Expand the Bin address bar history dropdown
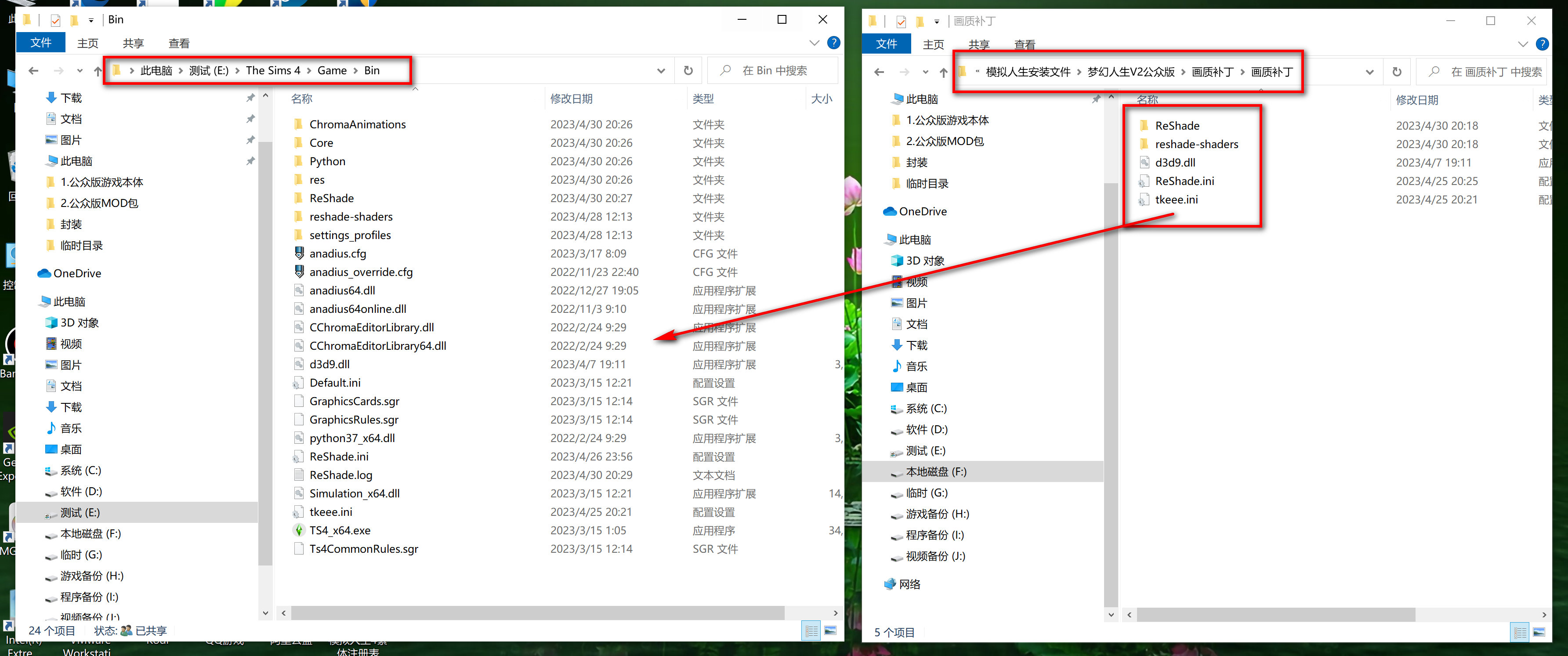1568x656 pixels. (660, 71)
